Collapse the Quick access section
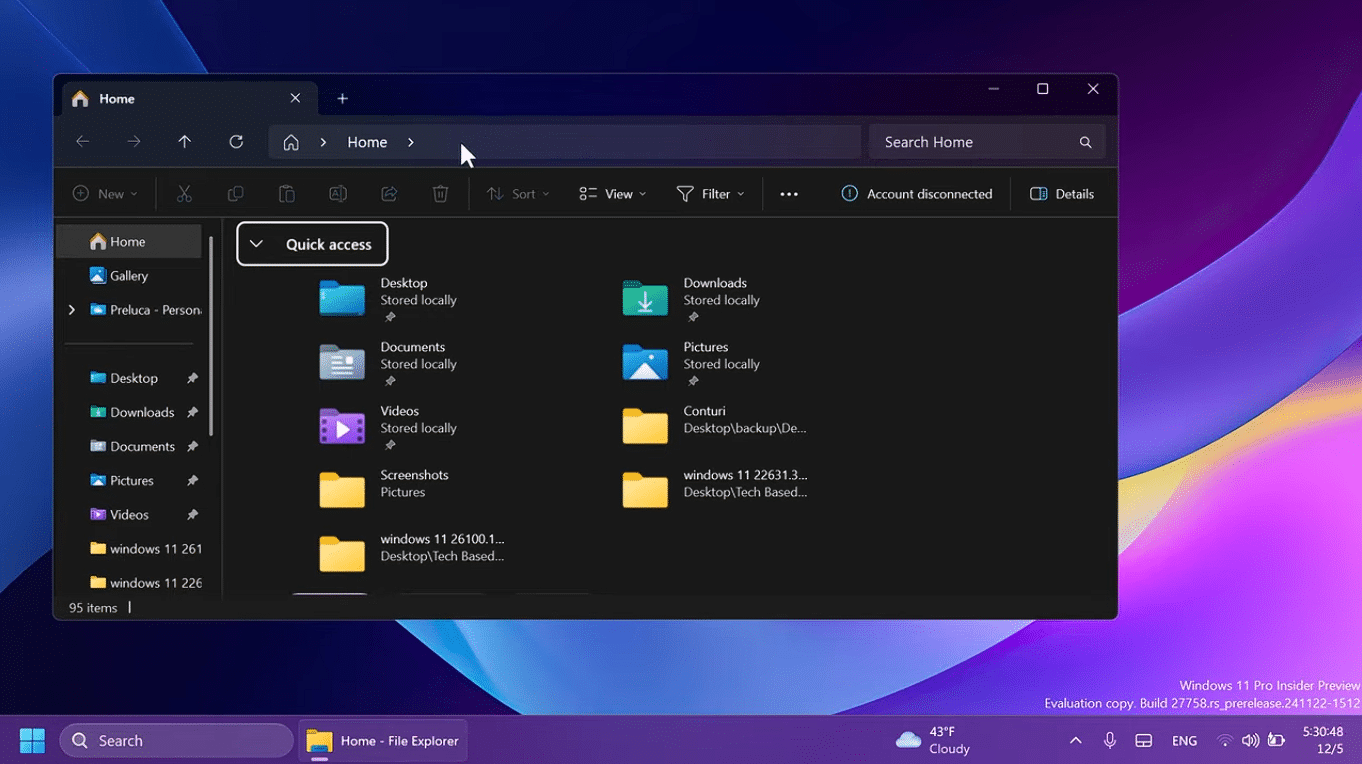Viewport: 1362px width, 764px height. tap(256, 244)
